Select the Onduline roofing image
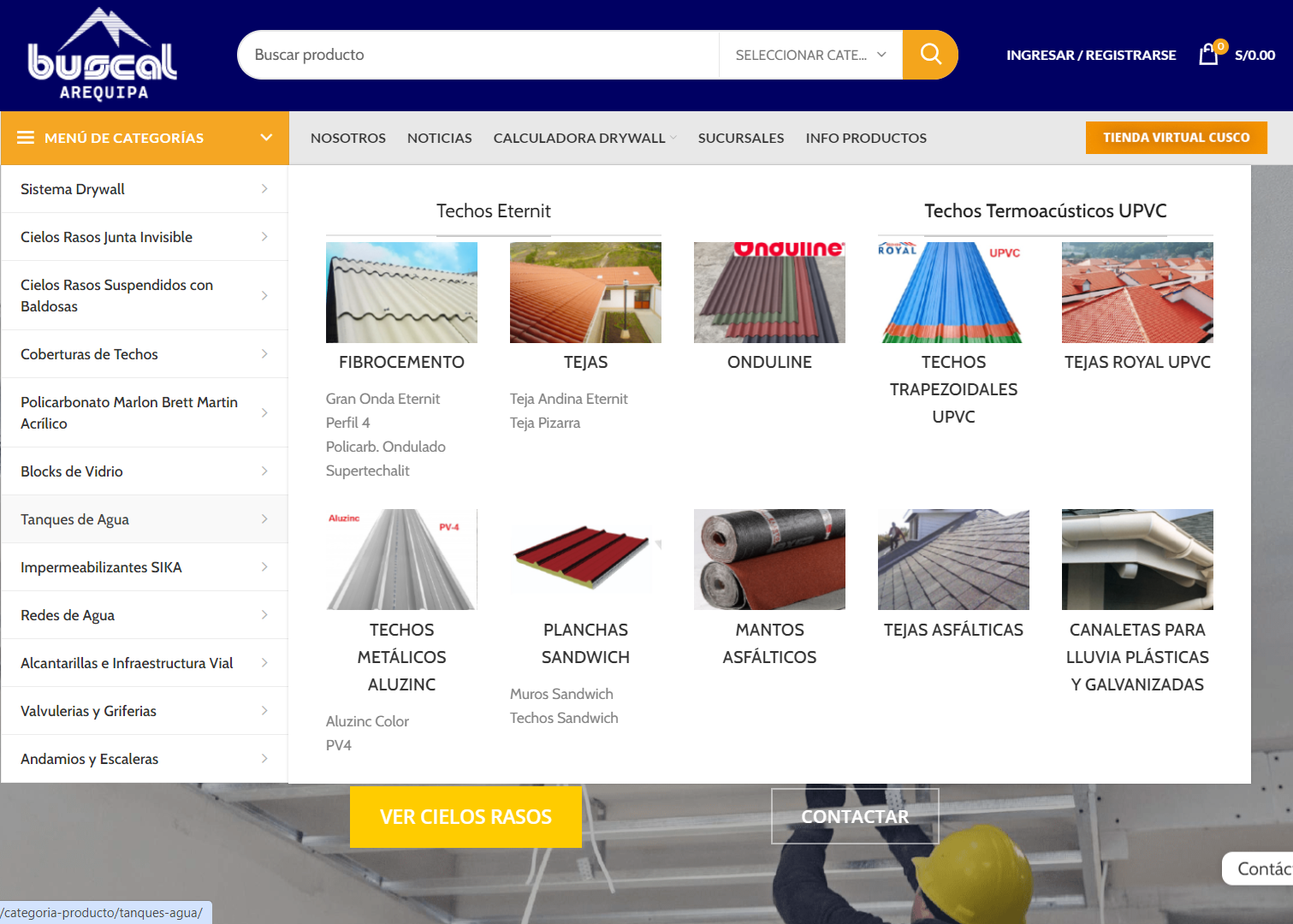The image size is (1293, 924). (769, 293)
